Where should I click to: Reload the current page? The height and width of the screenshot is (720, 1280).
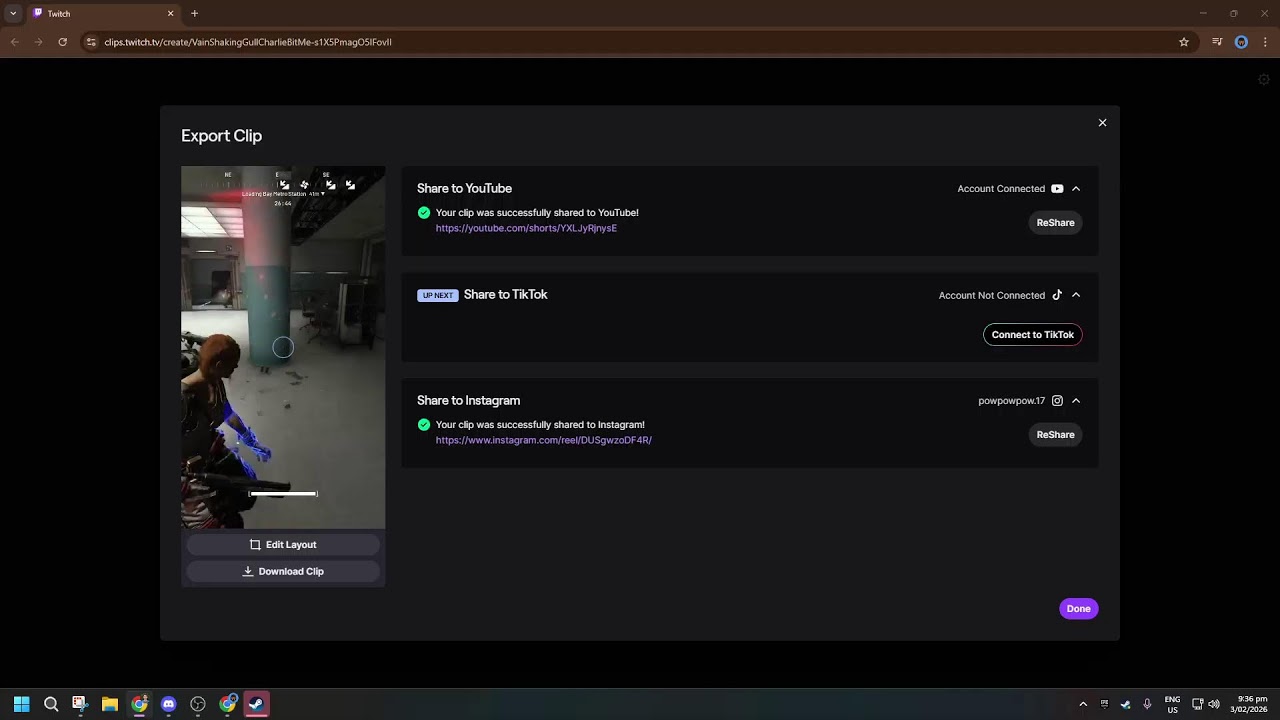coord(62,42)
